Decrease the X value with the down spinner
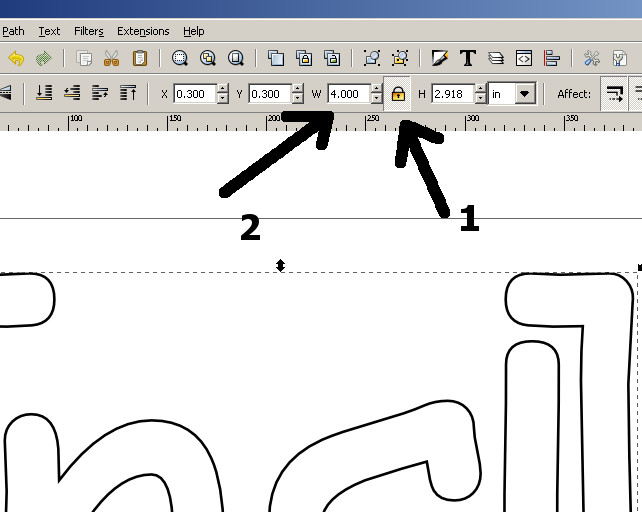642x512 pixels. pyautogui.click(x=222, y=99)
